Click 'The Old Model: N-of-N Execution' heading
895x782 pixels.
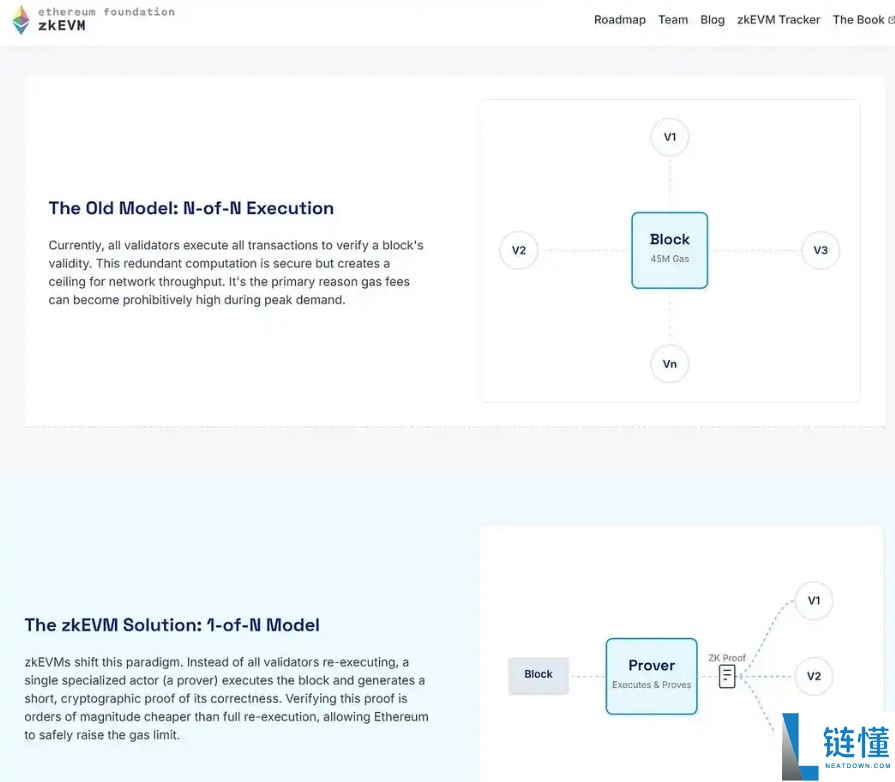tap(191, 208)
